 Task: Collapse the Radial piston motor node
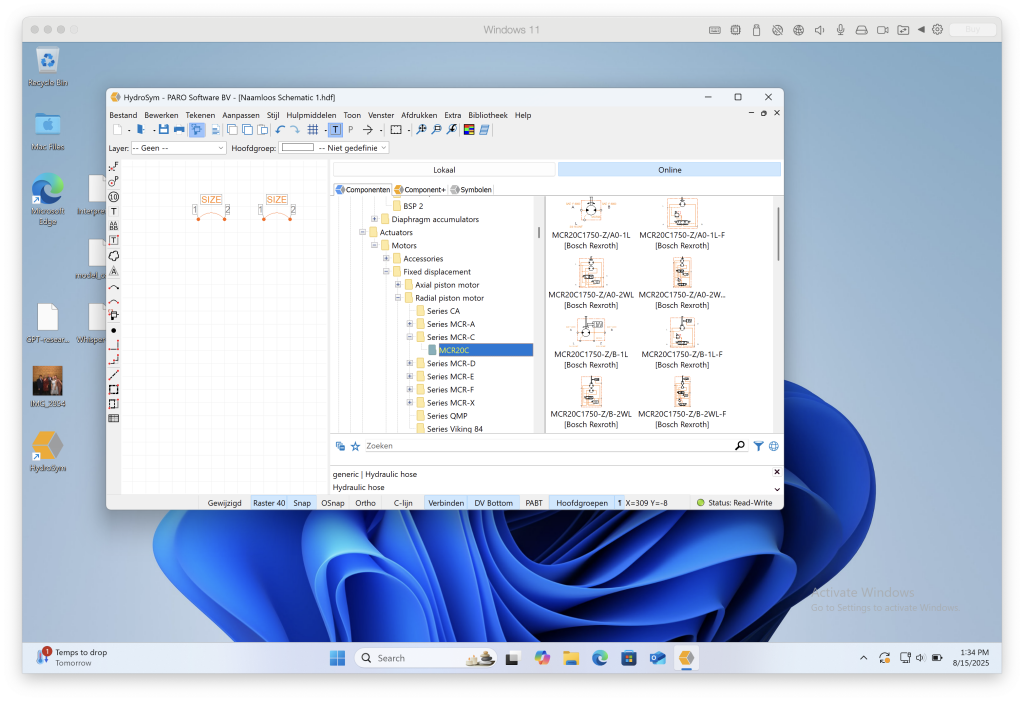point(398,298)
